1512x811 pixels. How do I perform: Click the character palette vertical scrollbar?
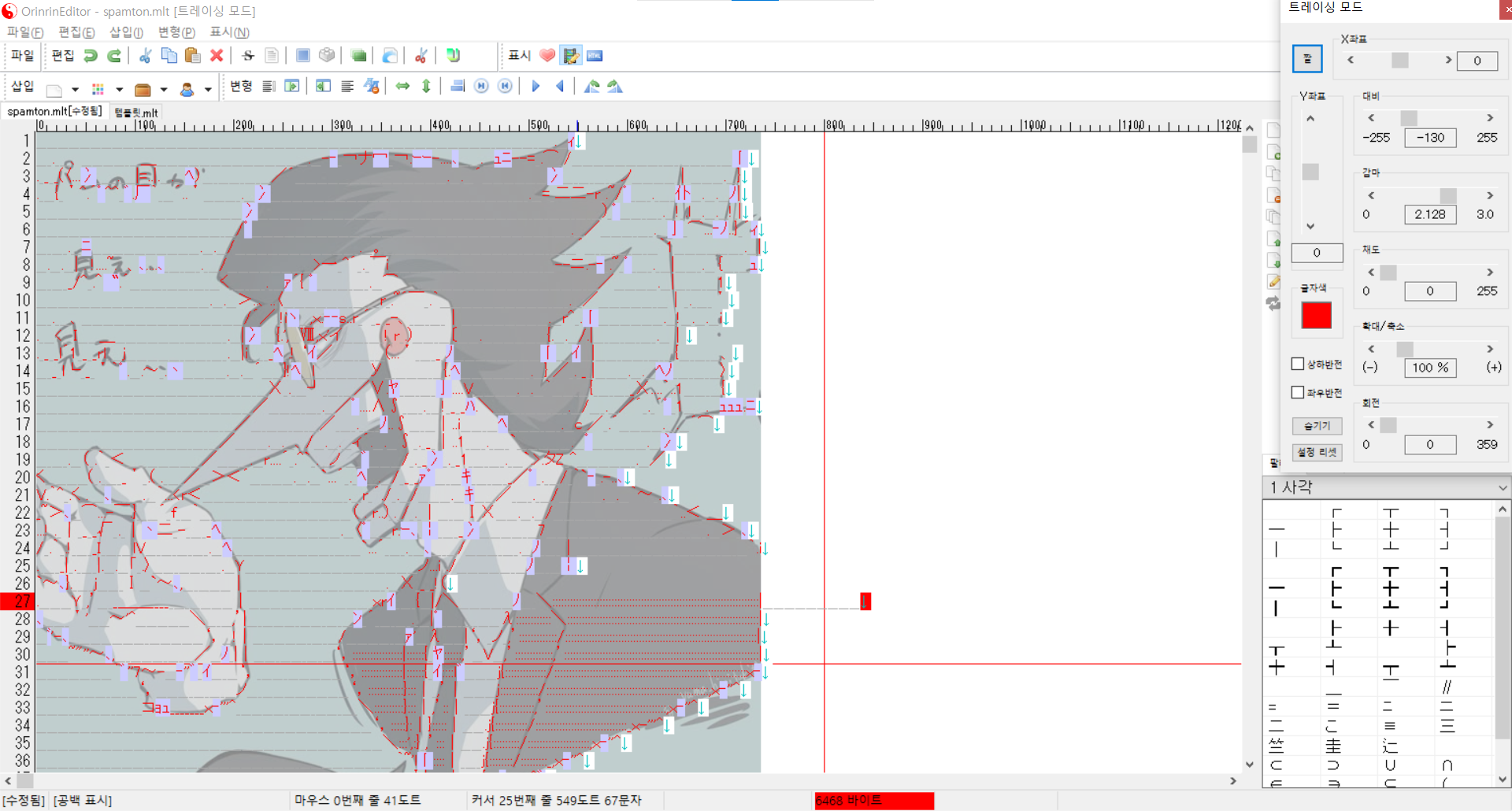point(1503,643)
